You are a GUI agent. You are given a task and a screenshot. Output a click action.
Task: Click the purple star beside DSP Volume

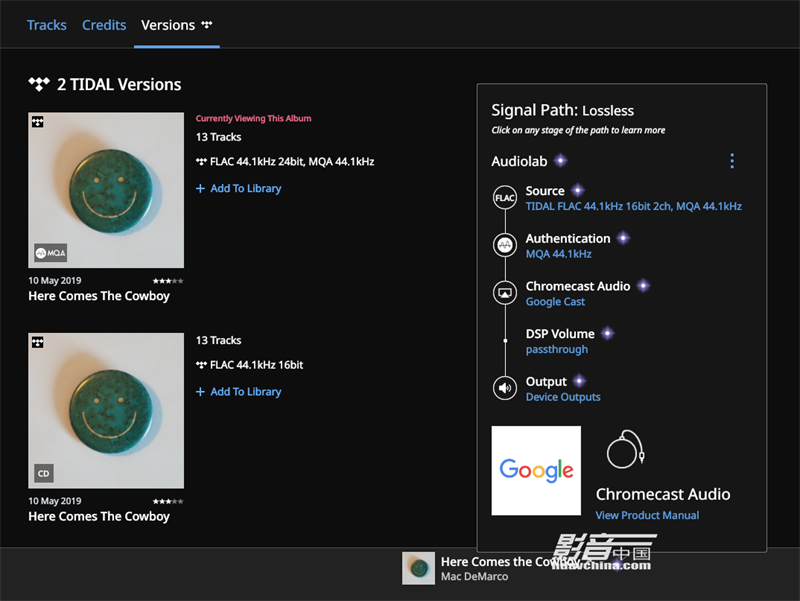pyautogui.click(x=607, y=333)
